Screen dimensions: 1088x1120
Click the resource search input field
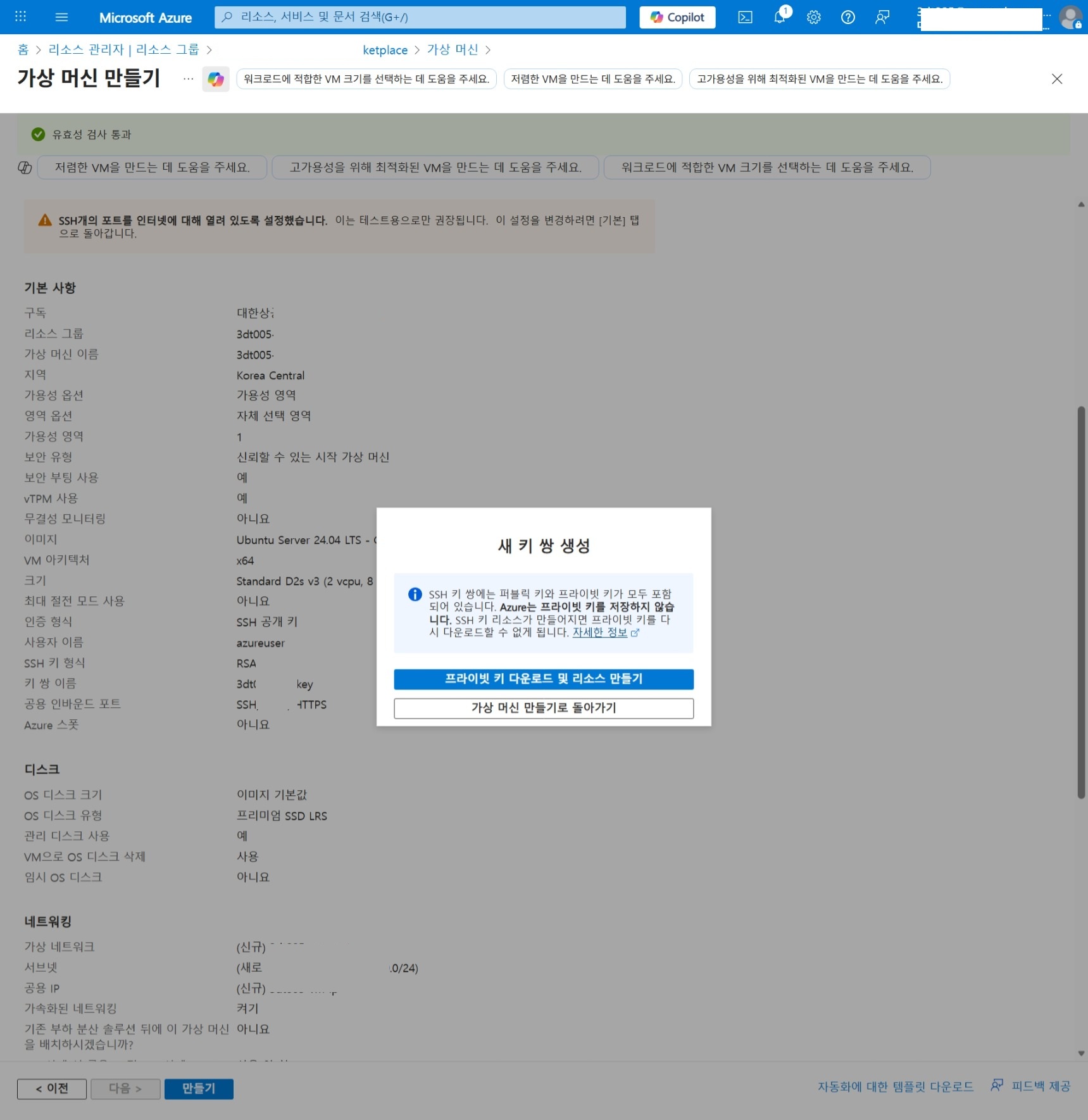[x=420, y=17]
